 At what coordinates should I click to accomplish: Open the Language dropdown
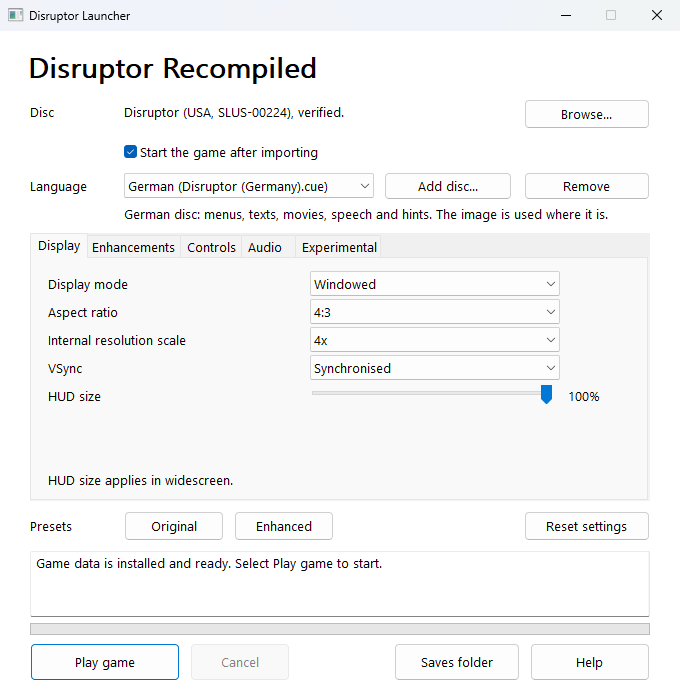pyautogui.click(x=249, y=186)
